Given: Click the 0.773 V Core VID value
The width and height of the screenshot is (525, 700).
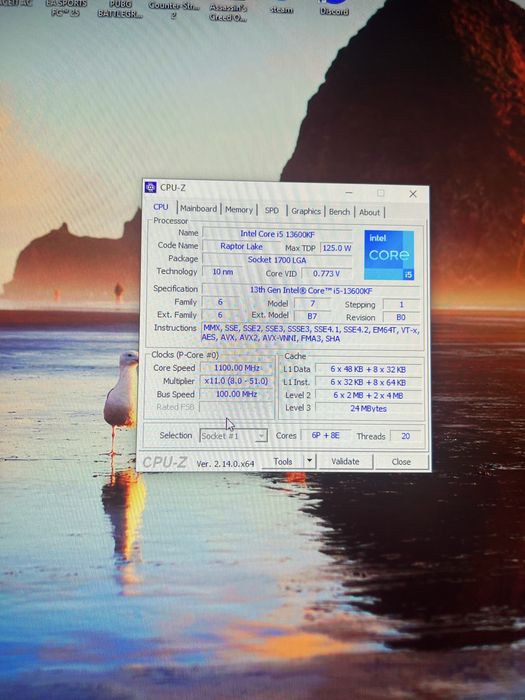Looking at the screenshot, I should click(326, 273).
